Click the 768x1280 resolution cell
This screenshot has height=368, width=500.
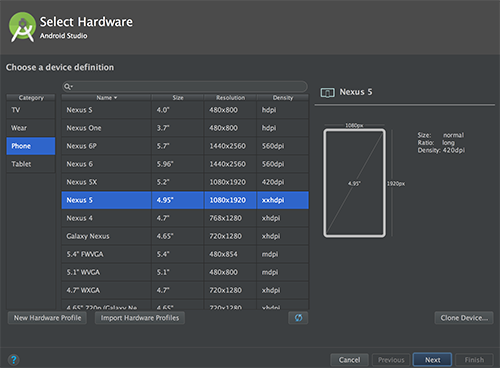tap(230, 218)
